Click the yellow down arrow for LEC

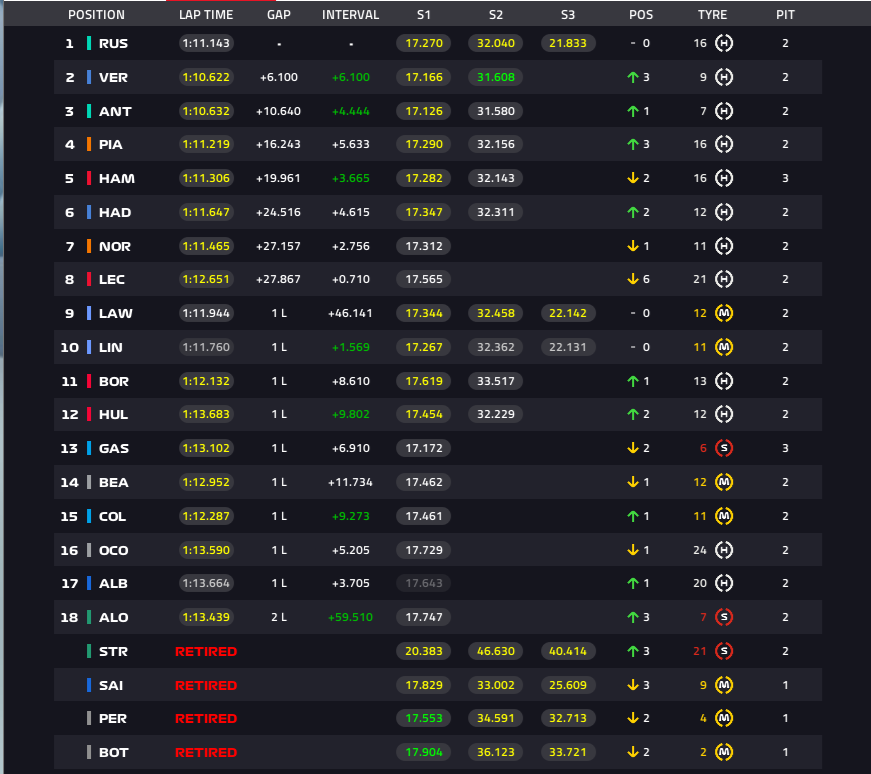(633, 279)
